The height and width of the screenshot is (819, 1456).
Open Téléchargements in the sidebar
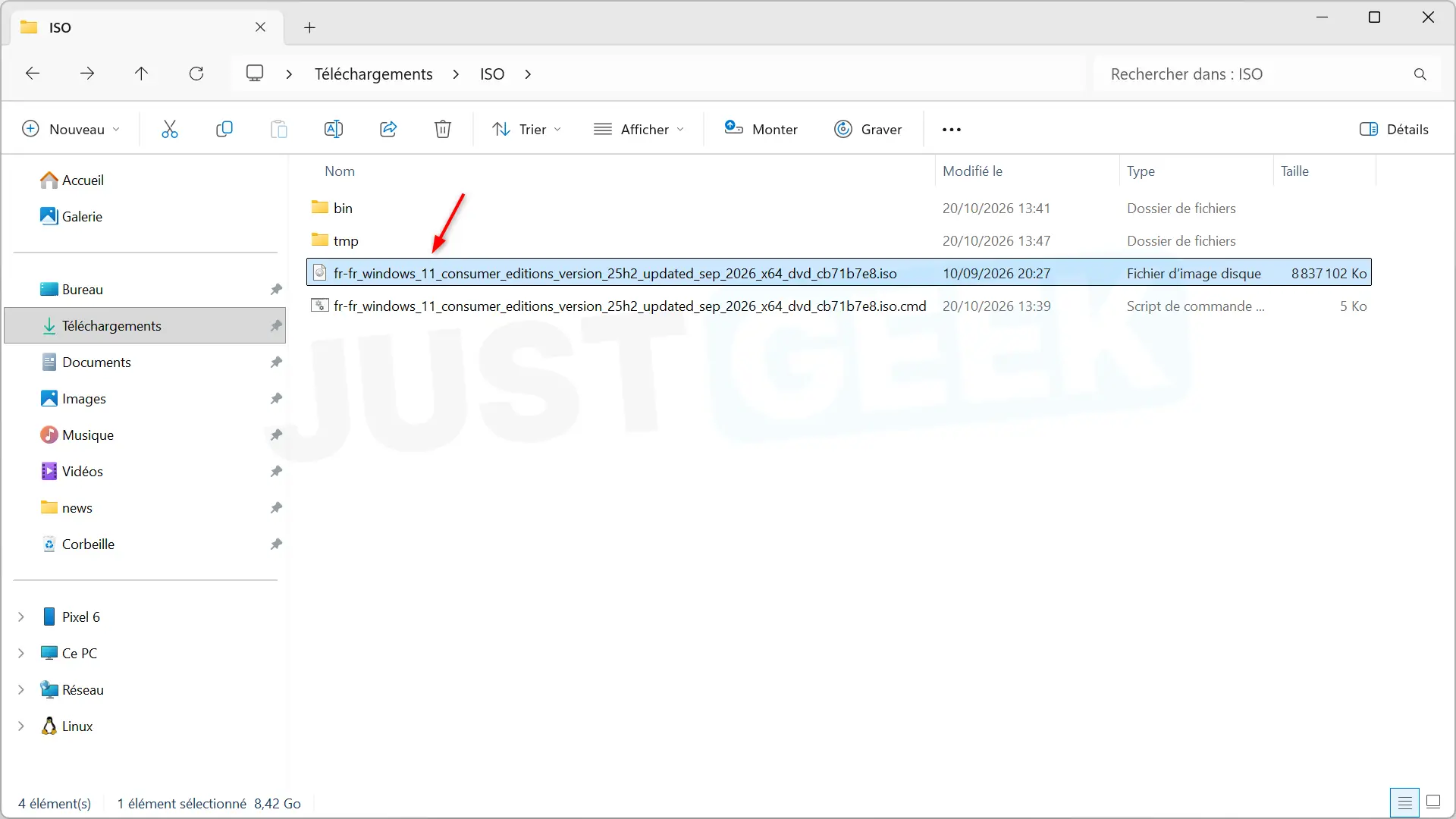(x=145, y=326)
